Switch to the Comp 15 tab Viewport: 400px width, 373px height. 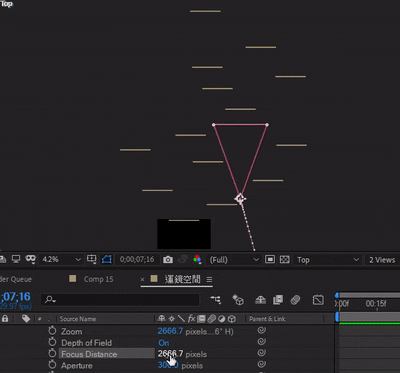coord(98,279)
